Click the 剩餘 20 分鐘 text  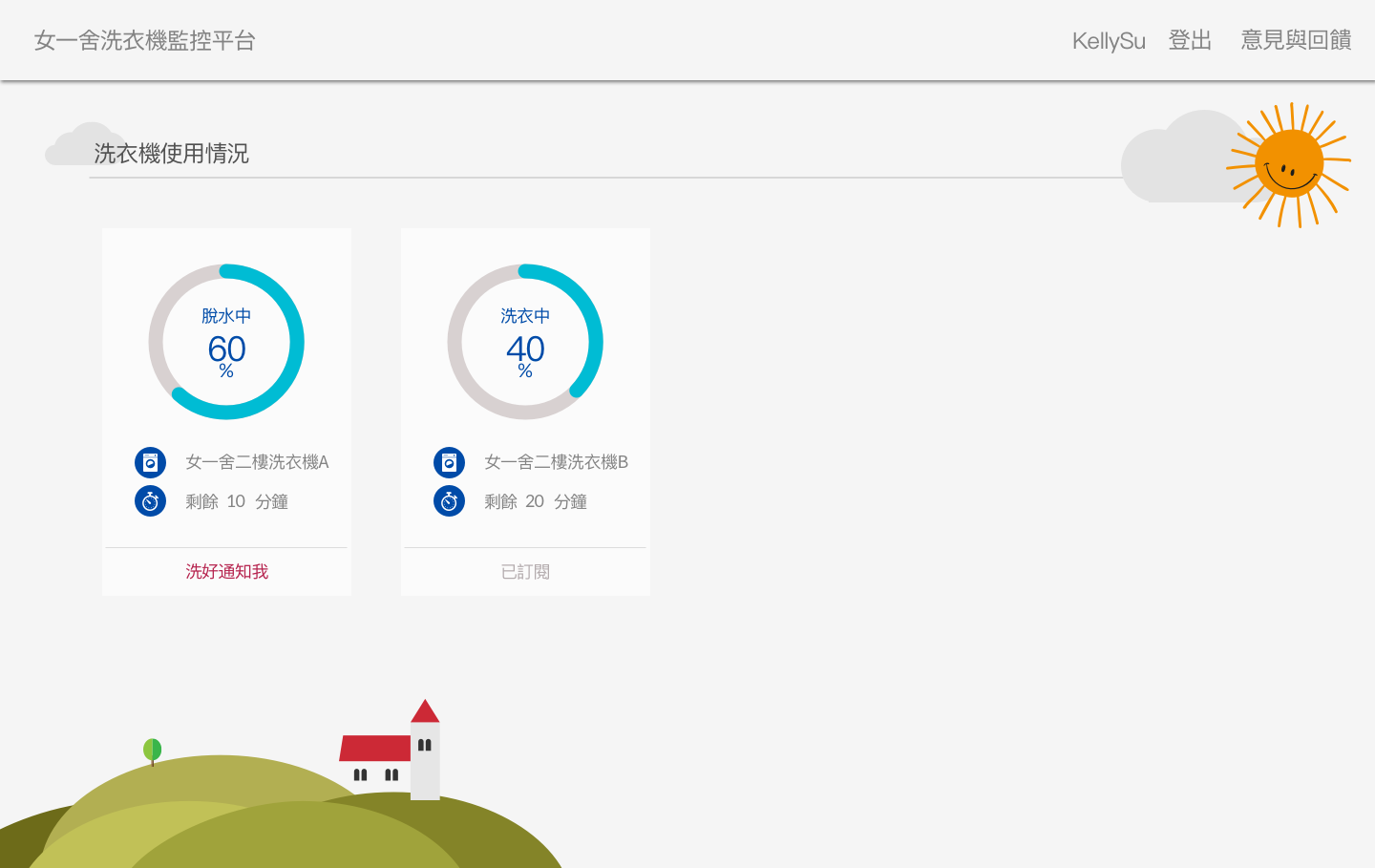click(536, 501)
